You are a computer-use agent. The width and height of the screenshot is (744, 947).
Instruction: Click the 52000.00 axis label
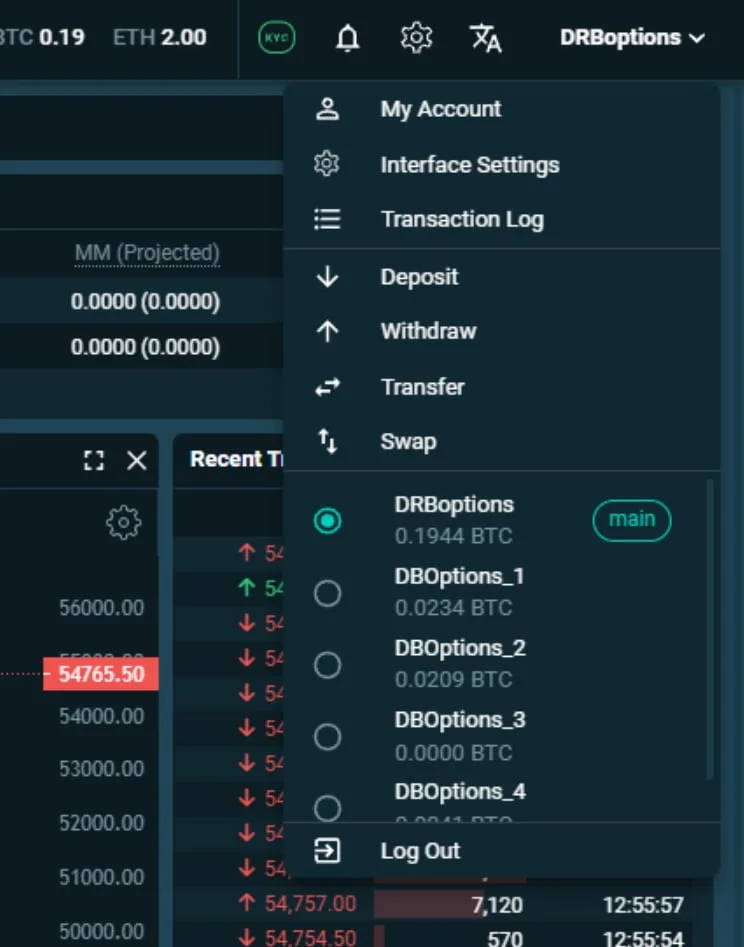(x=101, y=823)
